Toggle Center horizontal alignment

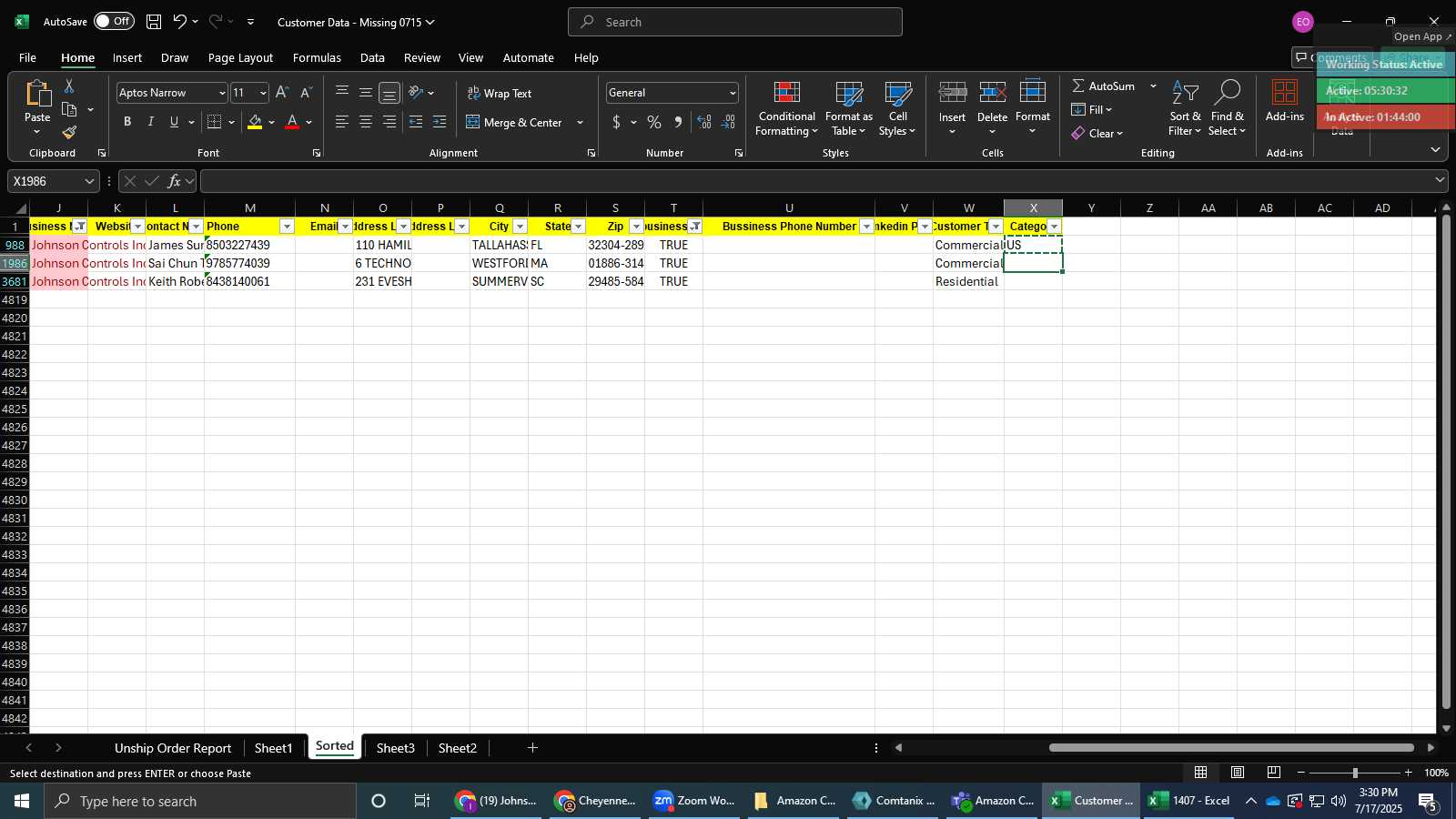(x=366, y=122)
